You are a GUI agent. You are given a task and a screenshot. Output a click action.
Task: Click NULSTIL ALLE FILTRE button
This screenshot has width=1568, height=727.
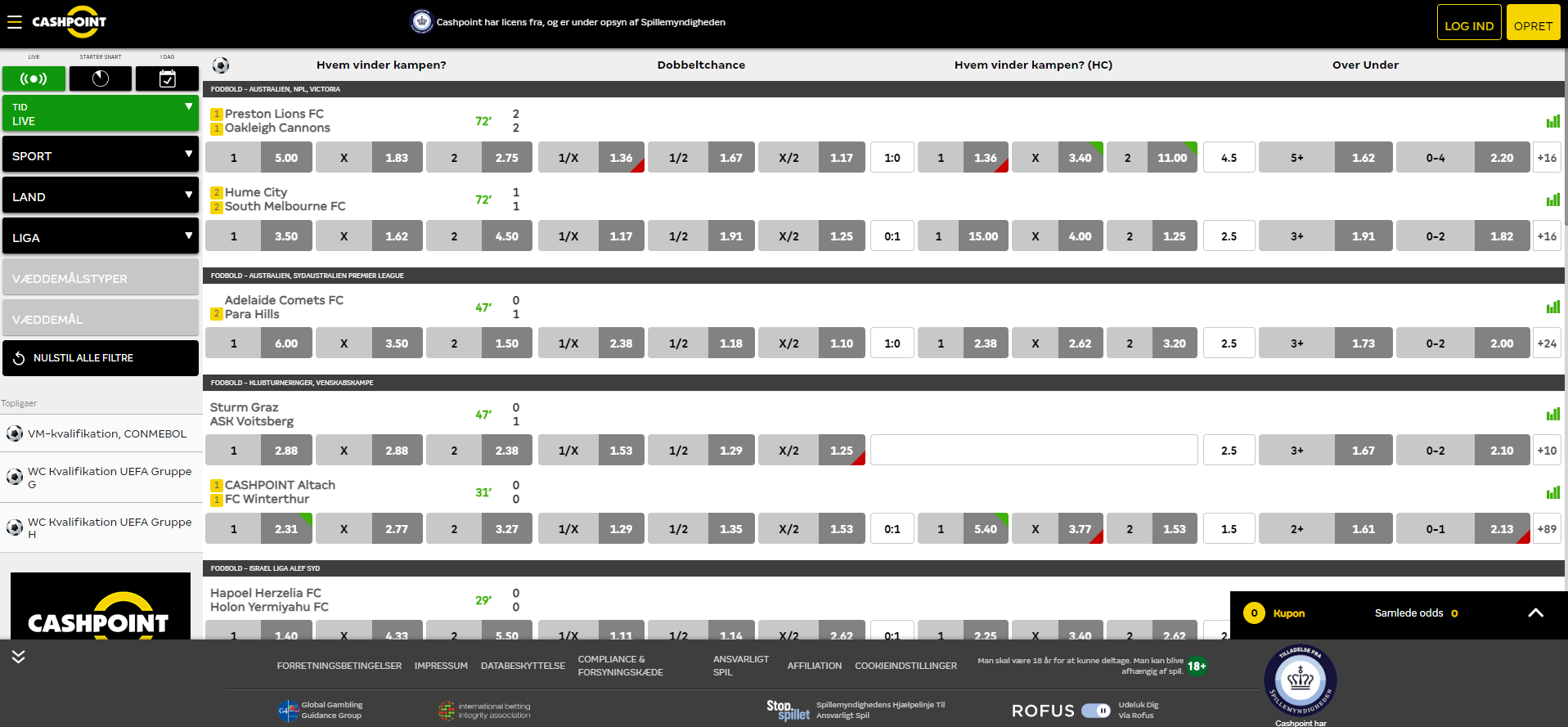coord(101,358)
